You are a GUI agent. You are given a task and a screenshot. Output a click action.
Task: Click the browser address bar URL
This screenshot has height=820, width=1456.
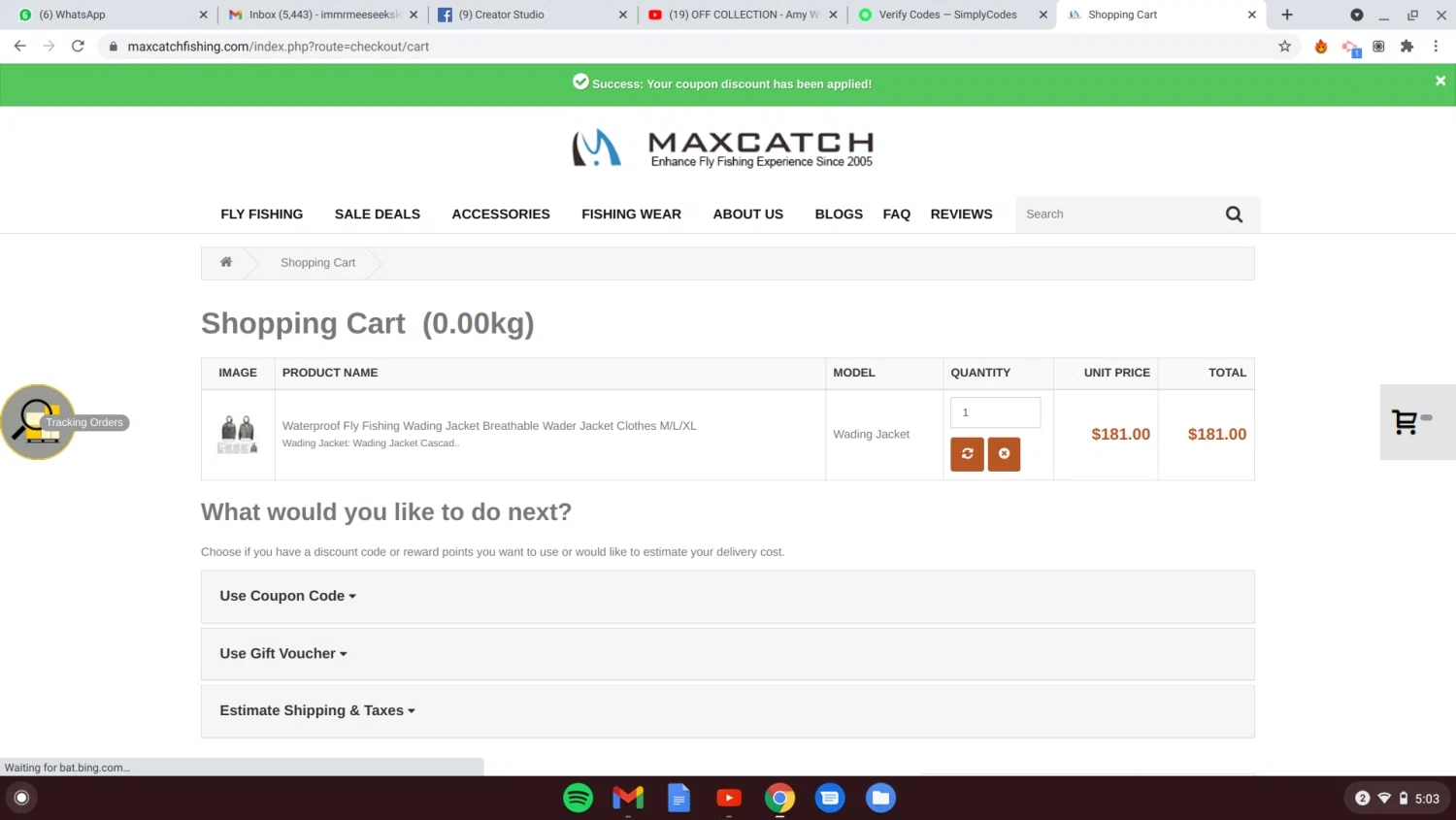click(x=279, y=47)
